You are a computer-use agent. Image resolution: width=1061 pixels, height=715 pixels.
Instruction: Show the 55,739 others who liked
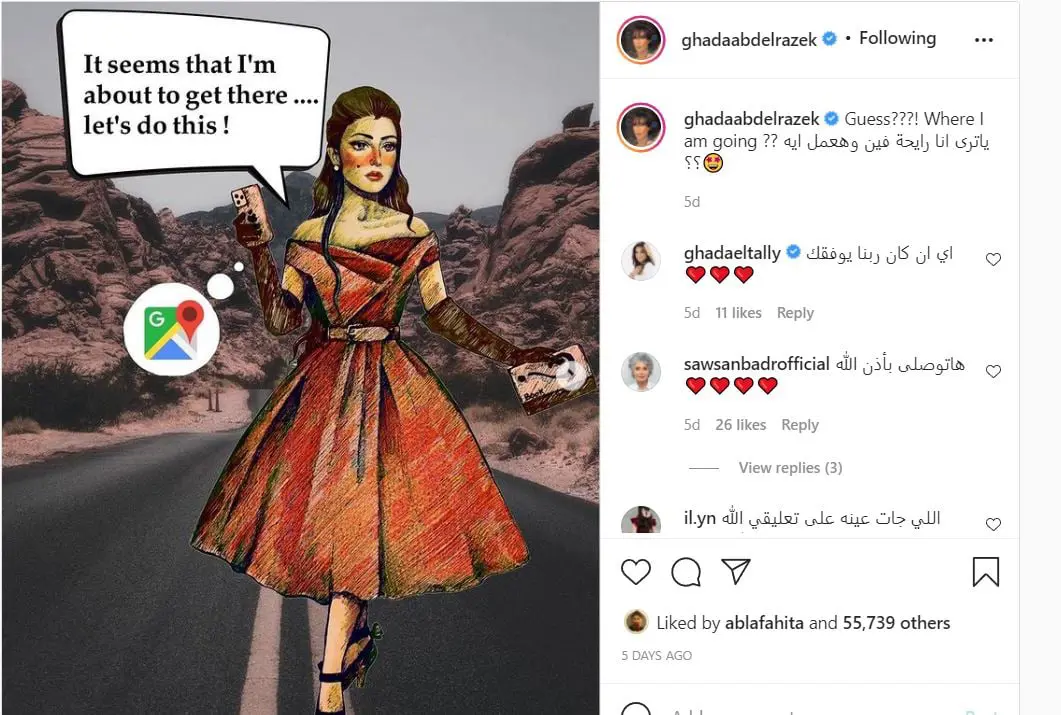896,622
